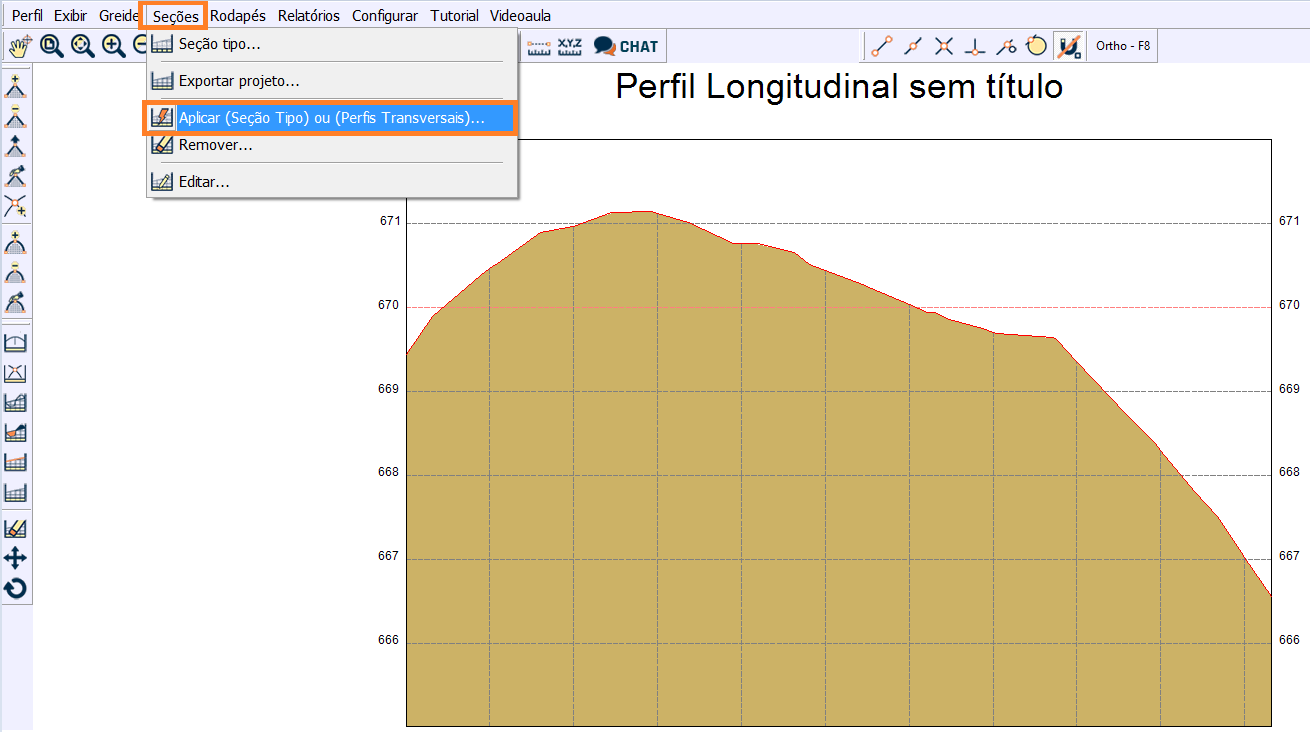Toggle the highlighted snap override icon
The image size is (1310, 732).
pyautogui.click(x=1068, y=45)
